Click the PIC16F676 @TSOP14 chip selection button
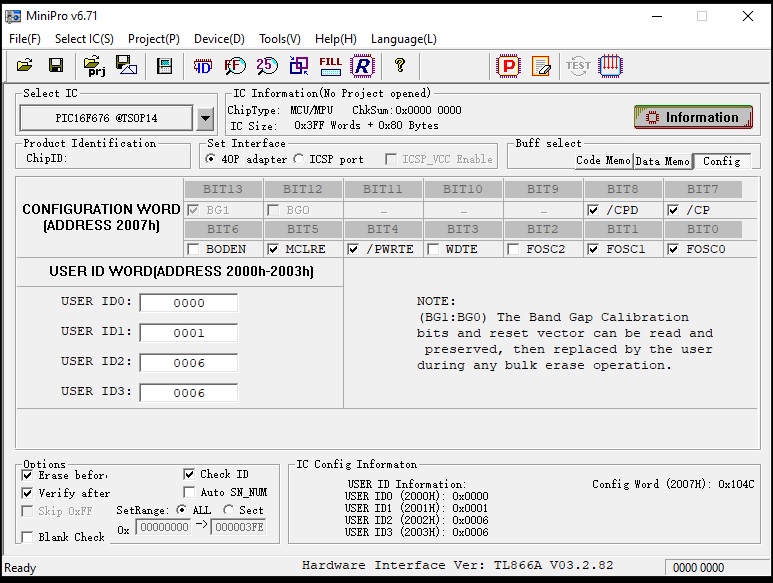Image resolution: width=773 pixels, height=583 pixels. pyautogui.click(x=107, y=118)
